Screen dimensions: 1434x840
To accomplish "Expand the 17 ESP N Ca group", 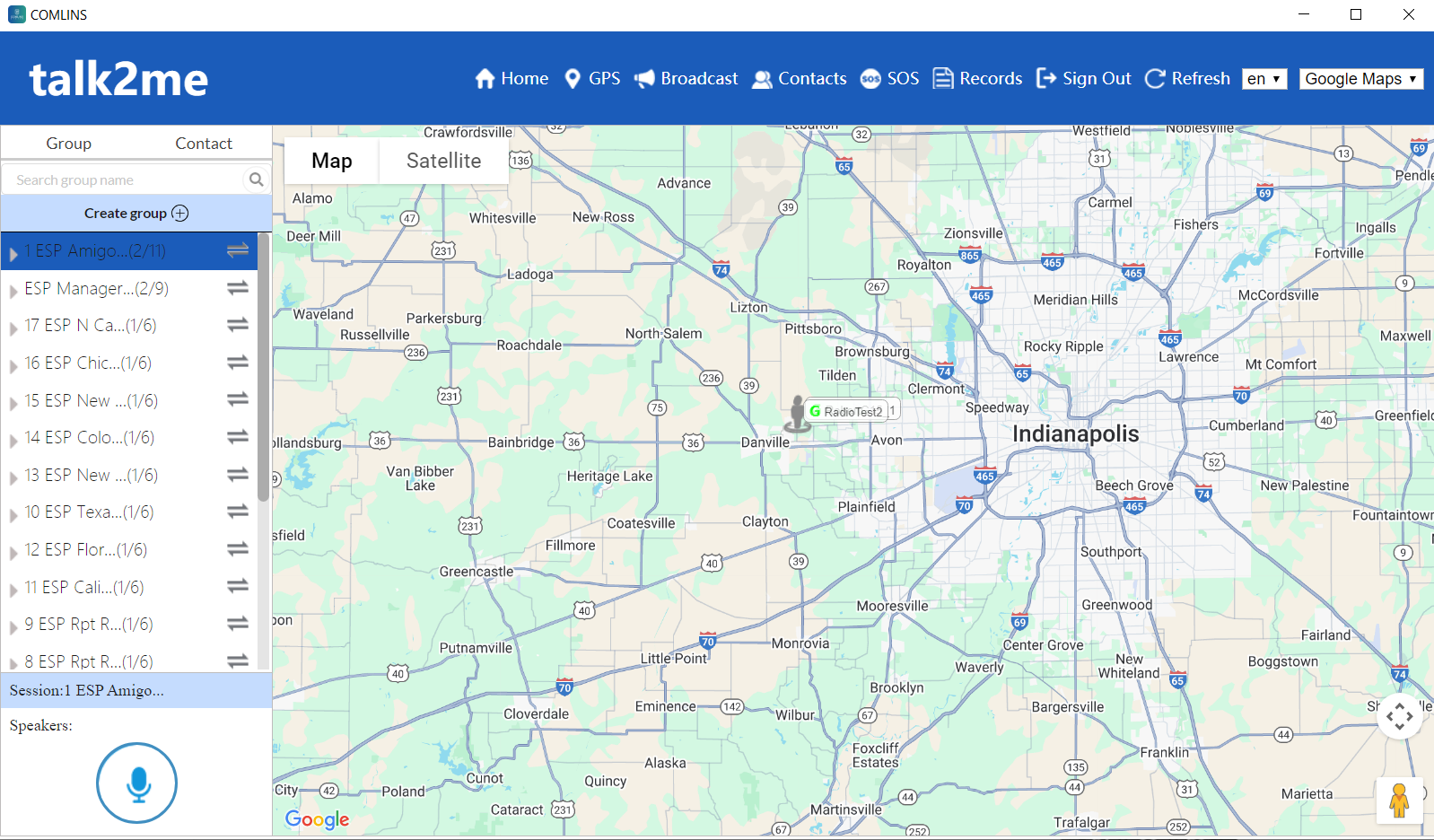I will click(13, 328).
